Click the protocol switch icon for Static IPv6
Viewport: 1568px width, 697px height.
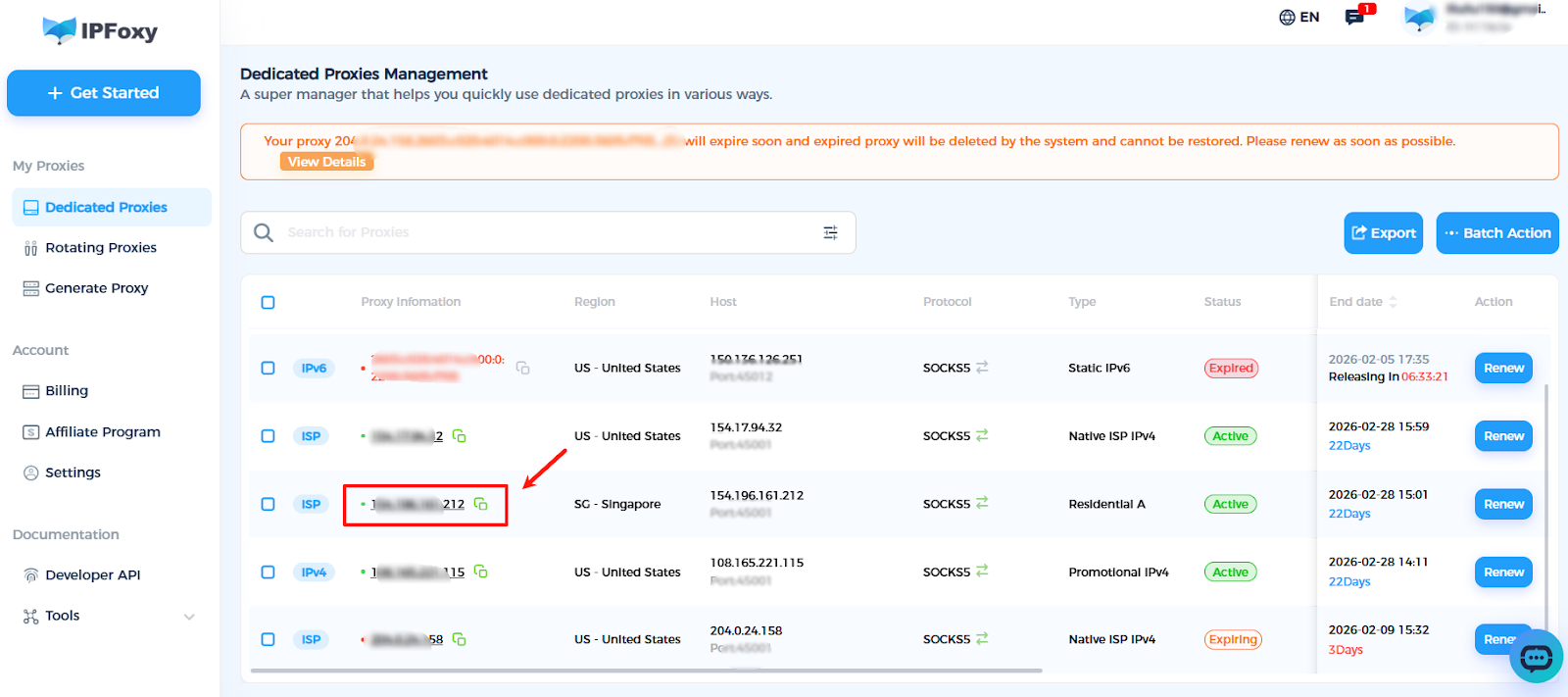[x=982, y=368]
